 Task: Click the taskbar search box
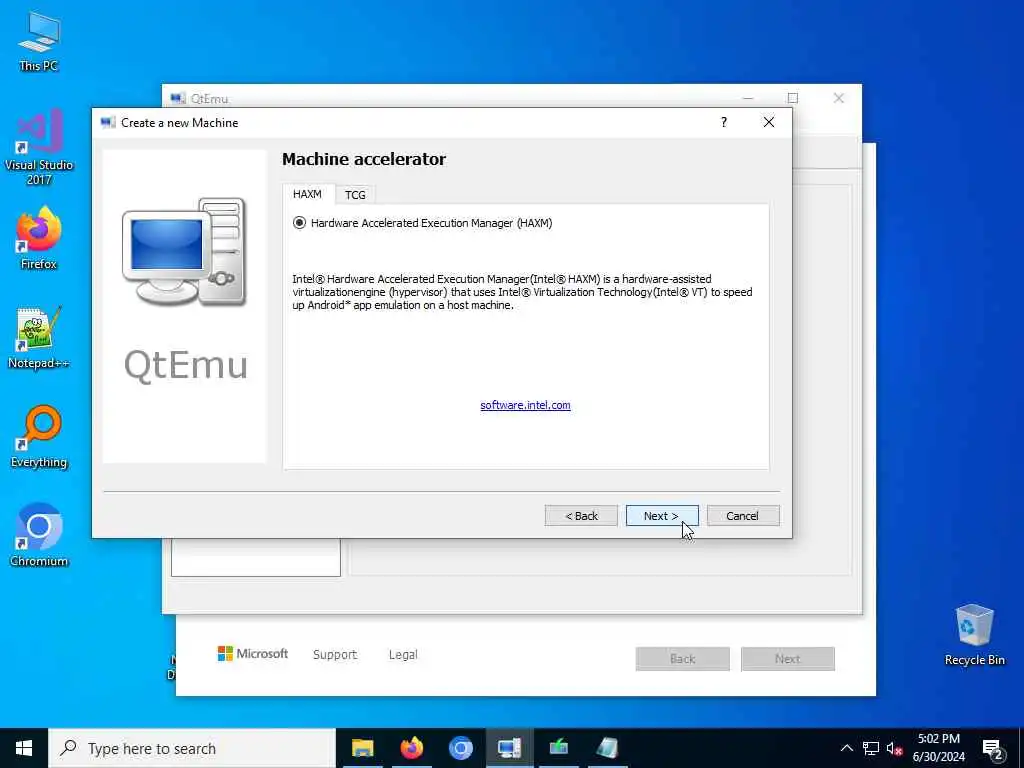[x=192, y=748]
